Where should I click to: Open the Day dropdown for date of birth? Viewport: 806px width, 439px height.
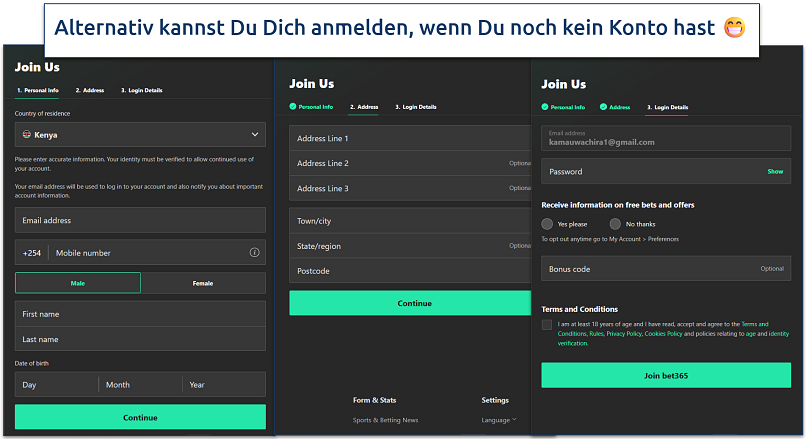pyautogui.click(x=56, y=384)
